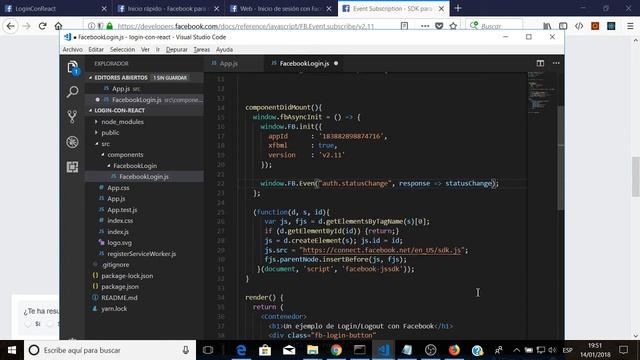
Task: Open a new Firefox tab
Action: 458,8
